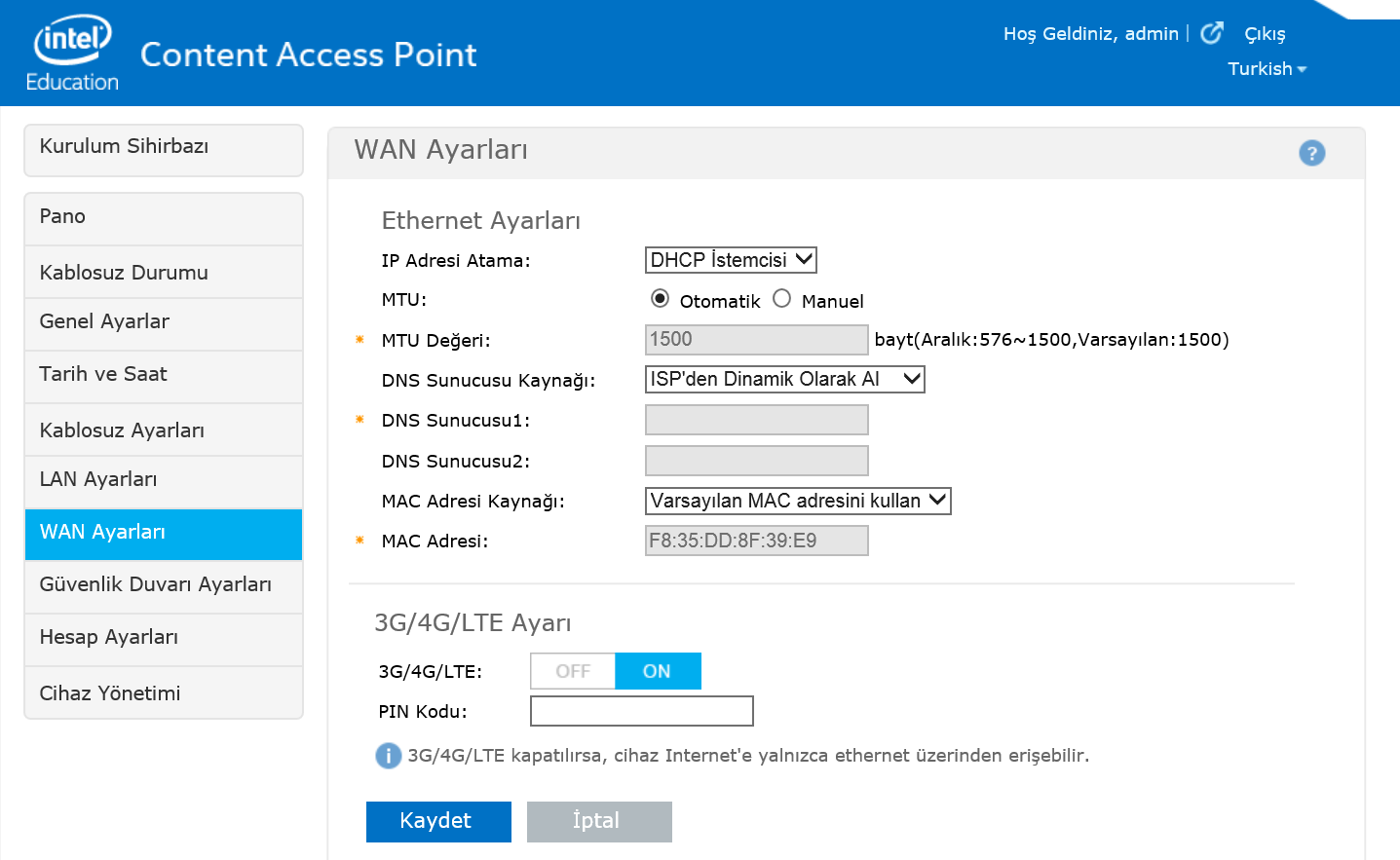Open the DNS Sunucusu Kaynağı dropdown
1400x860 pixels.
784,379
